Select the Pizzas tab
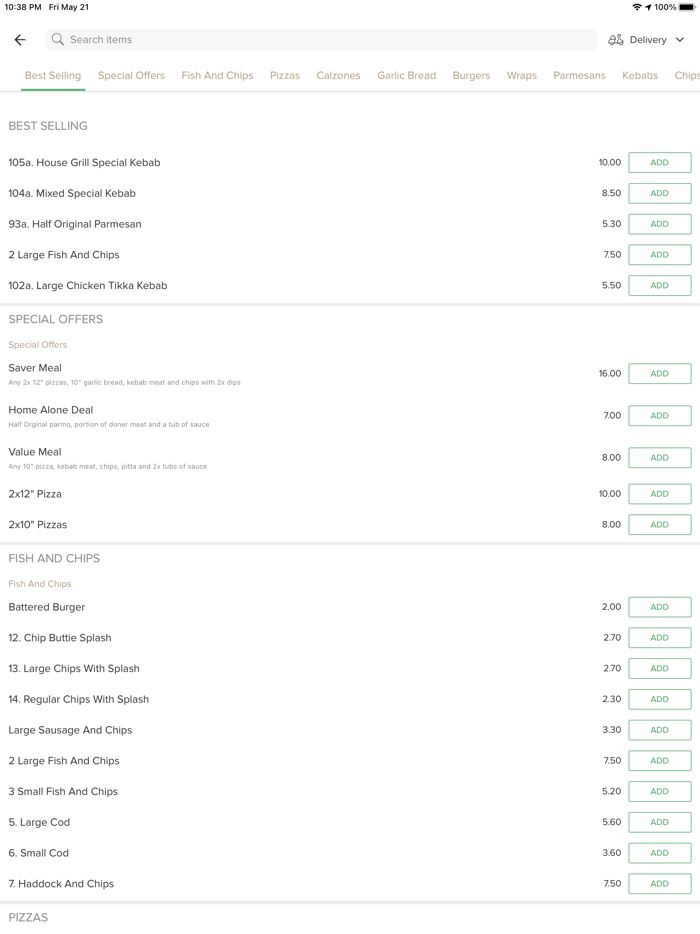 point(285,75)
